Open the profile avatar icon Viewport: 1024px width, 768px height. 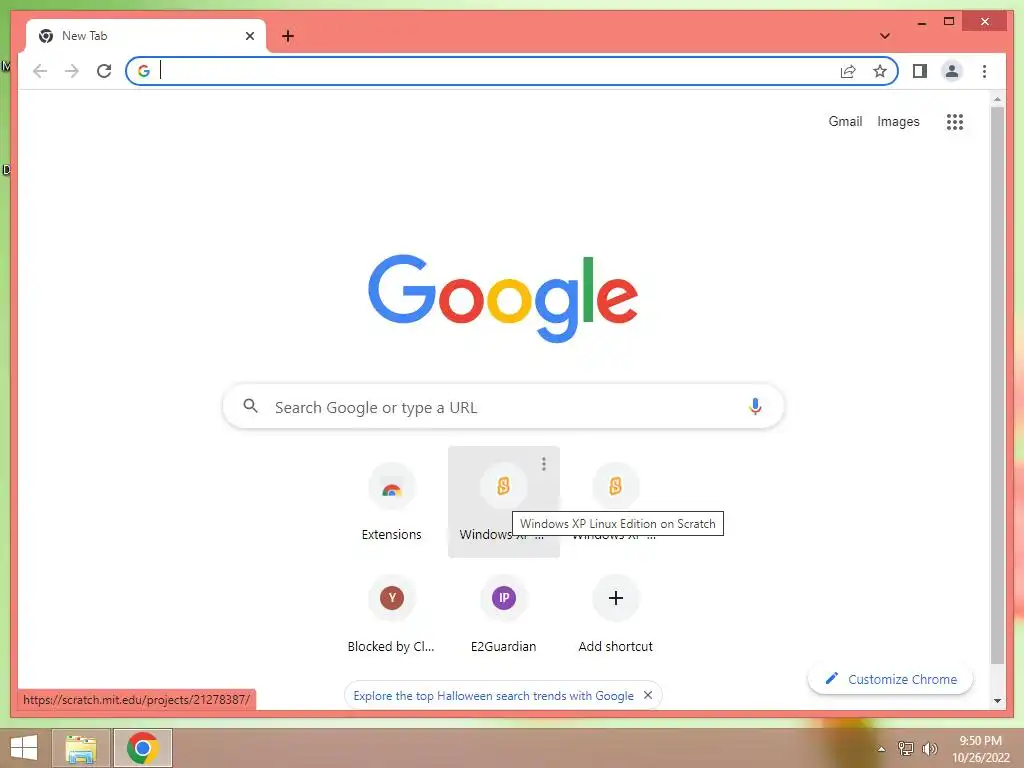(x=952, y=71)
